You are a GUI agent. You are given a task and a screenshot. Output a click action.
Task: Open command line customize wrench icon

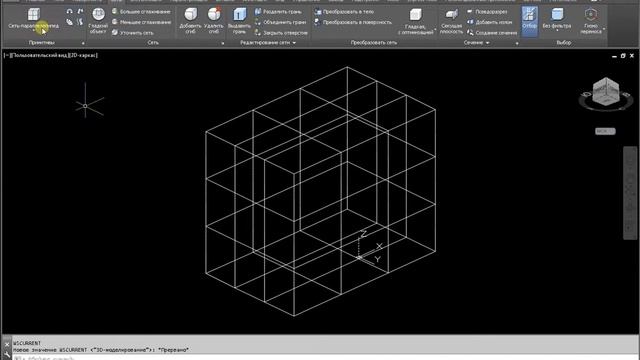tap(7, 355)
